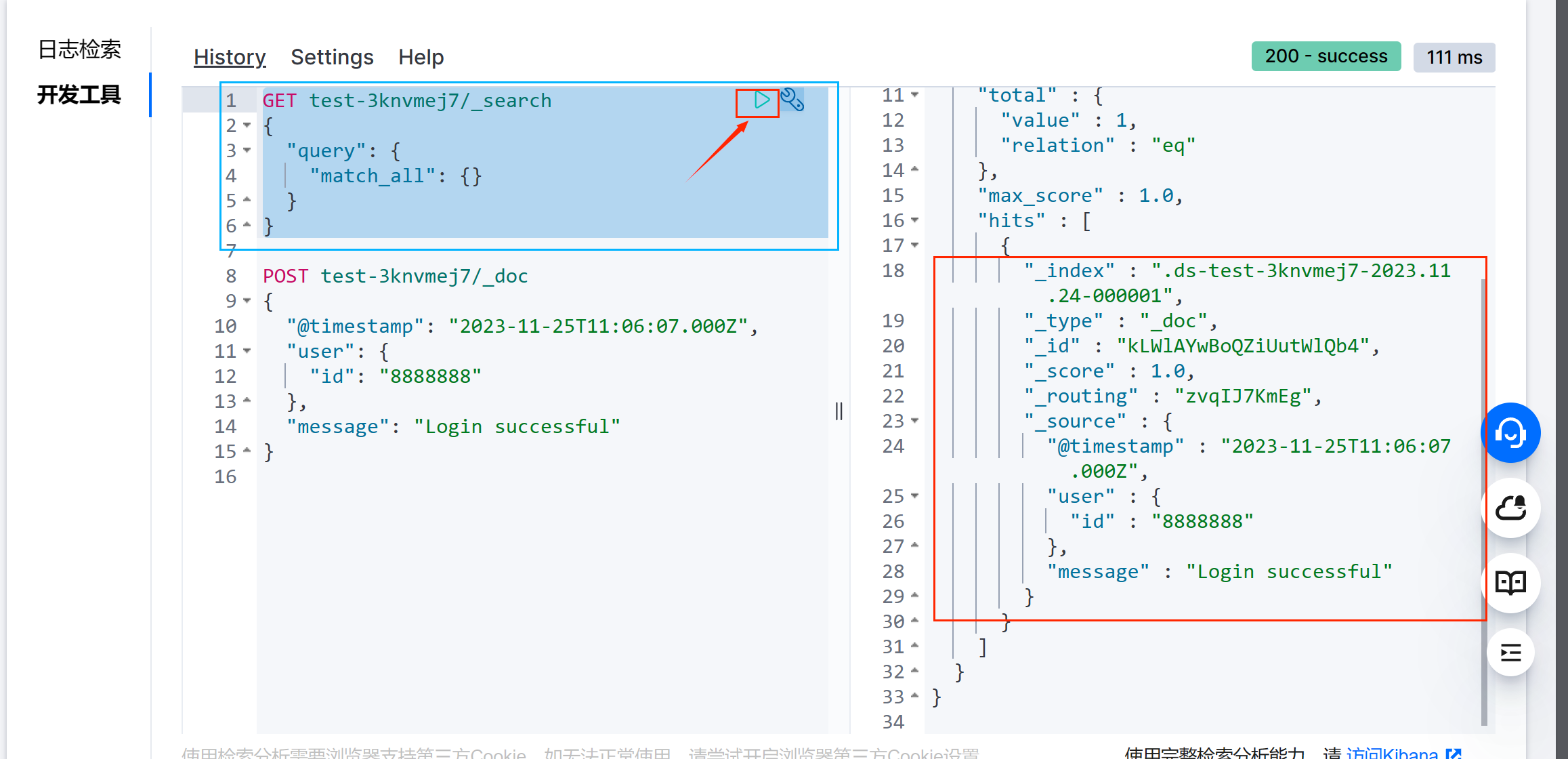This screenshot has height=759, width=1568.
Task: Select 开发工具 sidebar item
Action: [79, 95]
